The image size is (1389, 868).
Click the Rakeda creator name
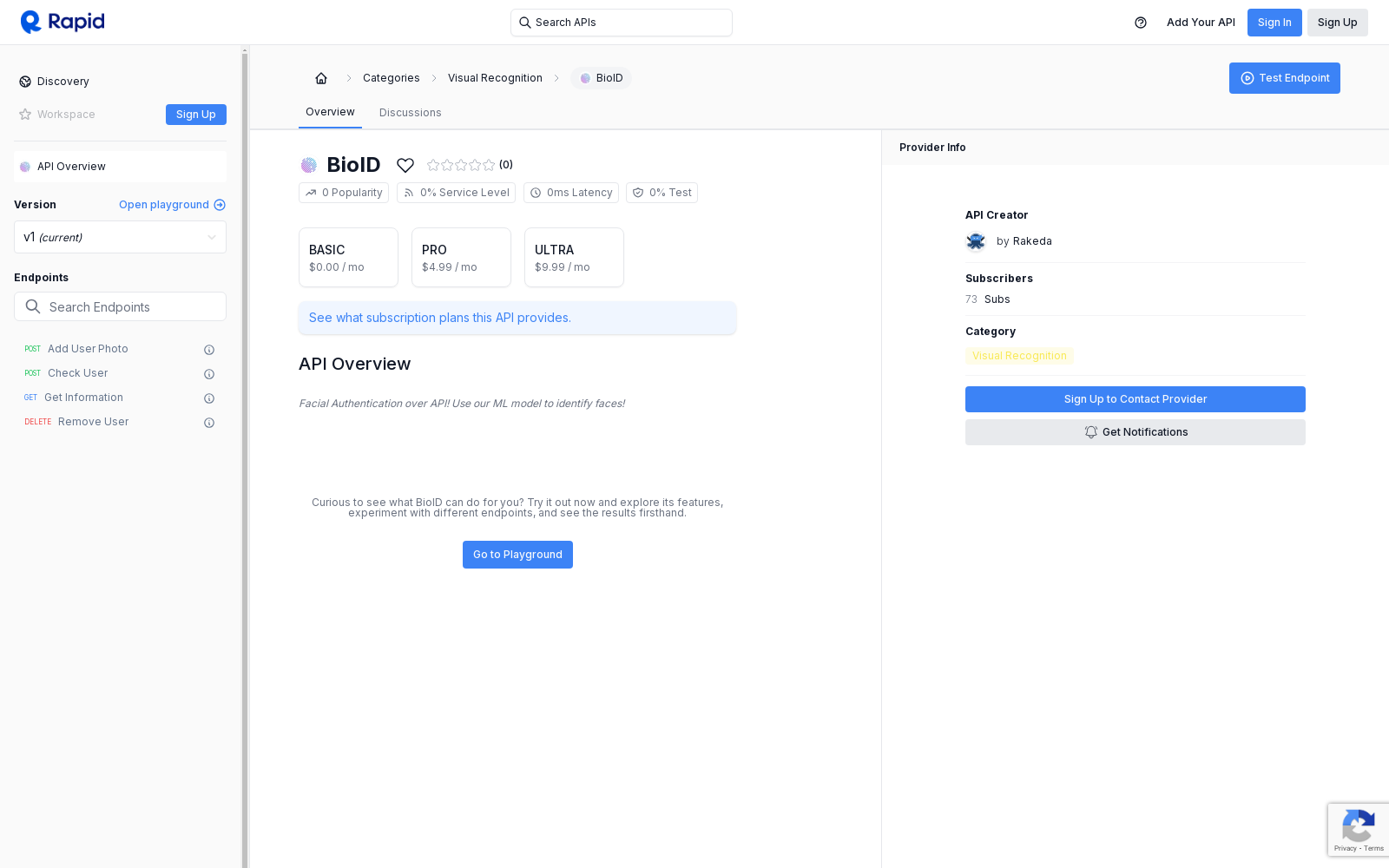point(1032,241)
